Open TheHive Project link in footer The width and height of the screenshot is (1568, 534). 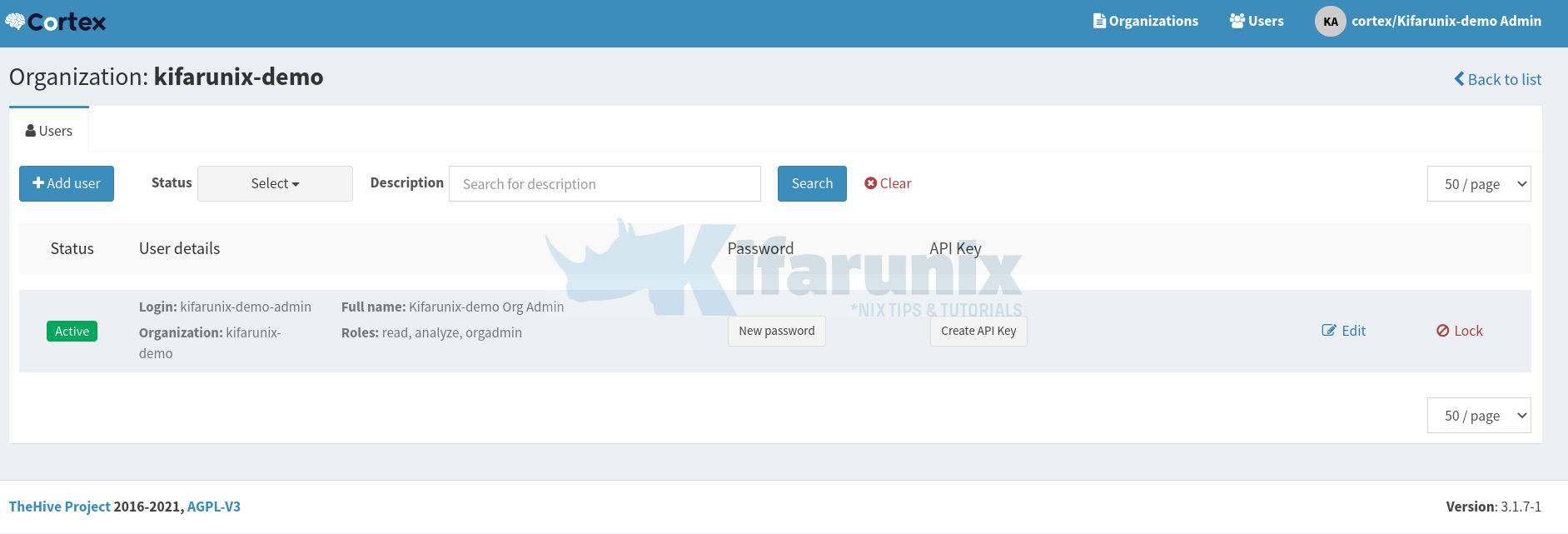pos(59,507)
